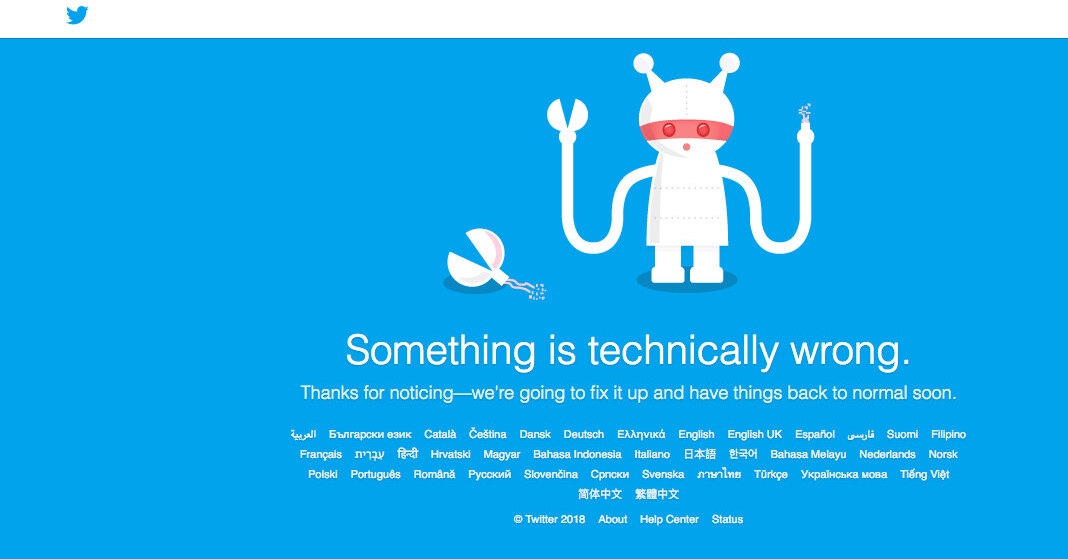Choose 简体中文 language
1068x559 pixels.
point(599,494)
